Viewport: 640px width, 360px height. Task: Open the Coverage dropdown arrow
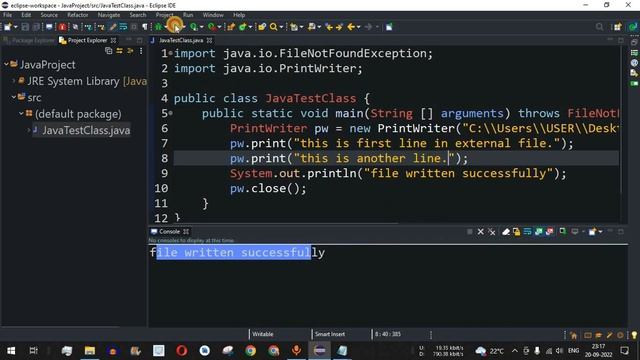click(201, 27)
